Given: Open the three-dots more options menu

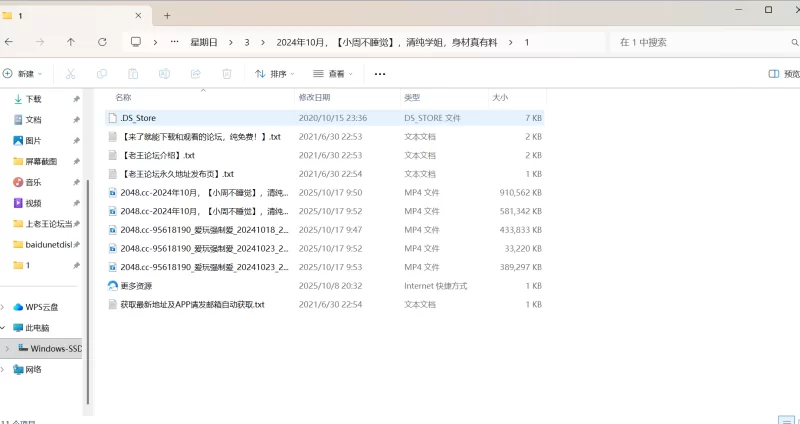Looking at the screenshot, I should [380, 74].
